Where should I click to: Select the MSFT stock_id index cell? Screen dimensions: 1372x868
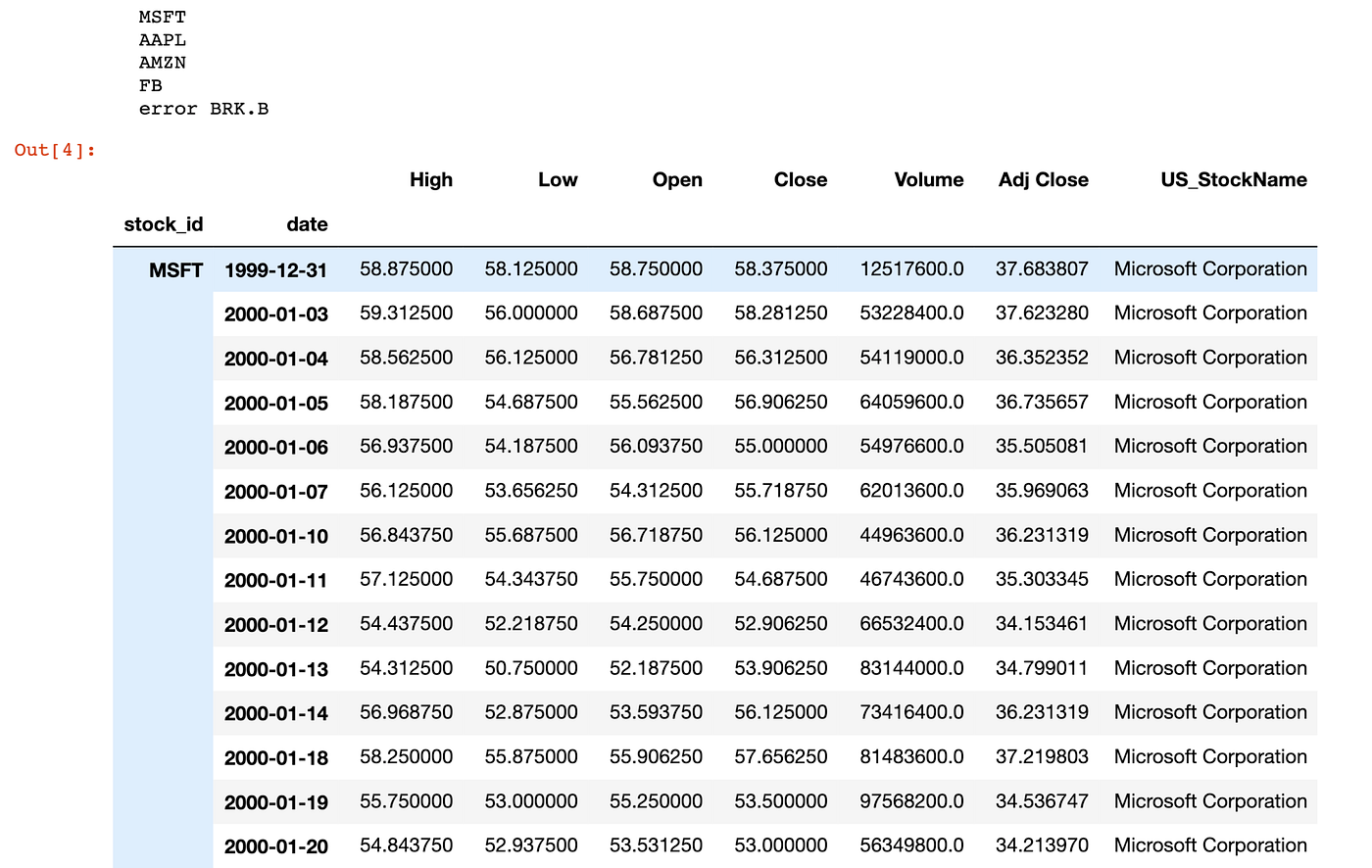[x=176, y=270]
